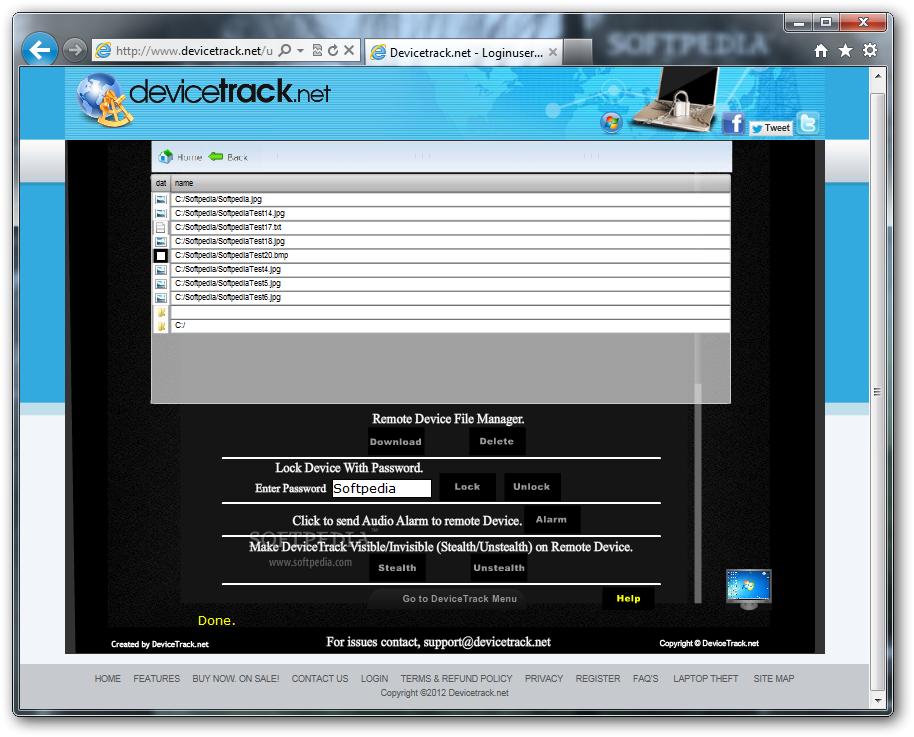Image resolution: width=914 pixels, height=737 pixels.
Task: Select row C:/Softpedia/SoftpediaTest14.jpg
Action: tap(441, 213)
